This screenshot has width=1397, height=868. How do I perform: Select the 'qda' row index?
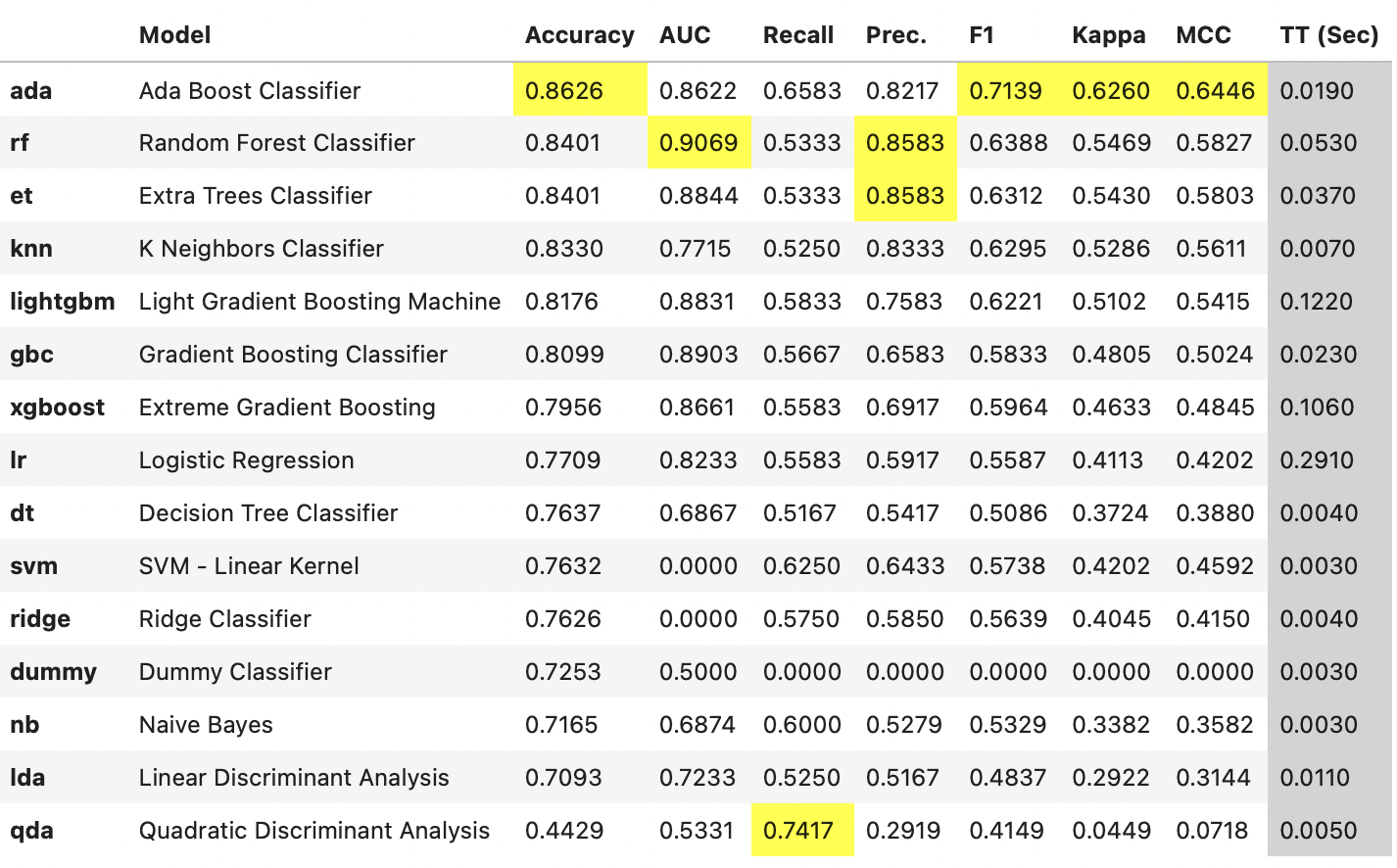coord(31,831)
